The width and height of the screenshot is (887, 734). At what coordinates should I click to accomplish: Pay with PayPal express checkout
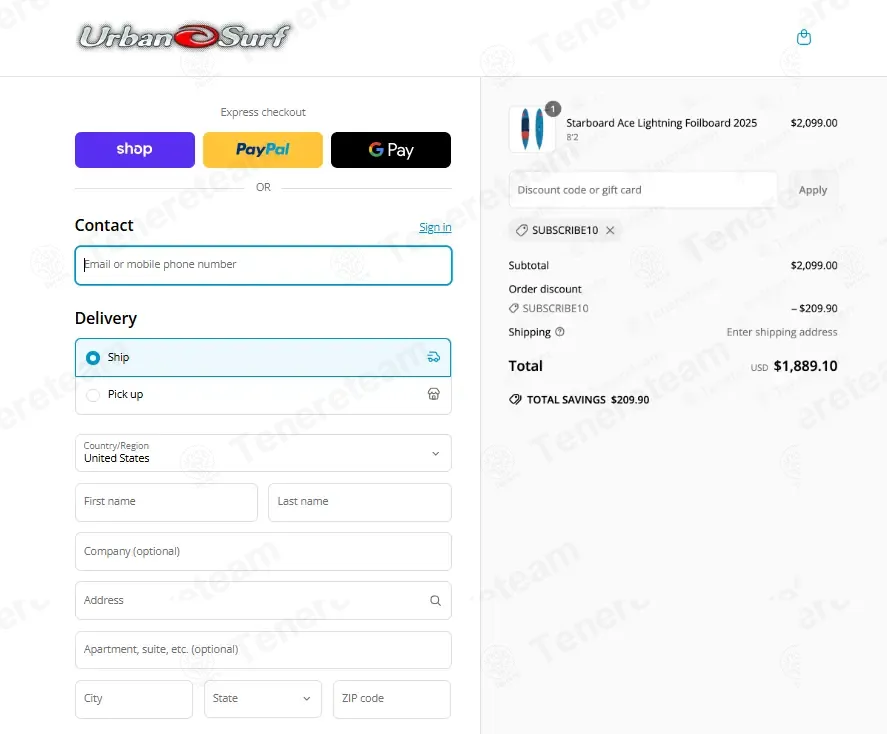click(262, 150)
